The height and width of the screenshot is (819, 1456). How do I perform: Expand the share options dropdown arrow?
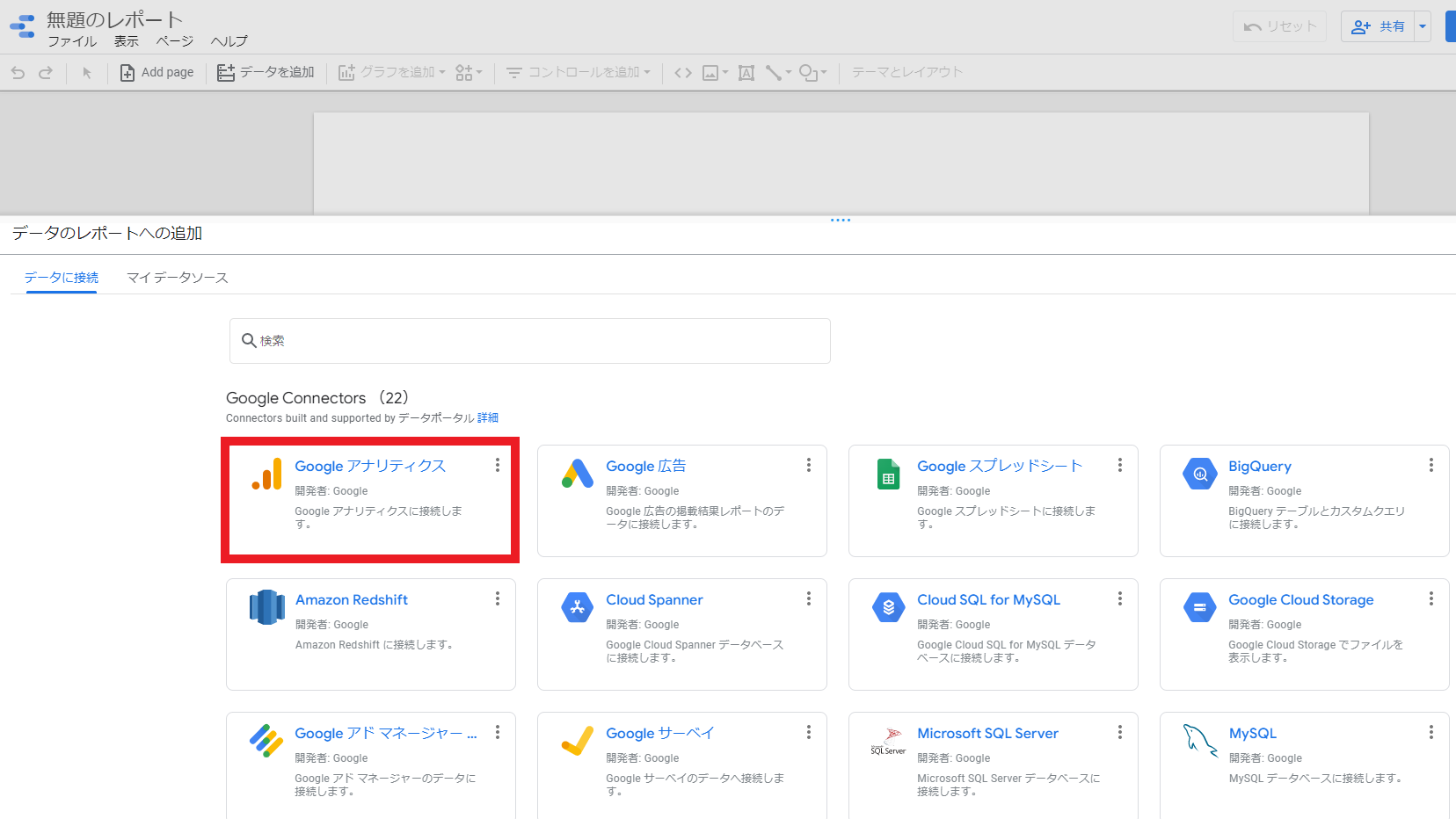pos(1422,26)
